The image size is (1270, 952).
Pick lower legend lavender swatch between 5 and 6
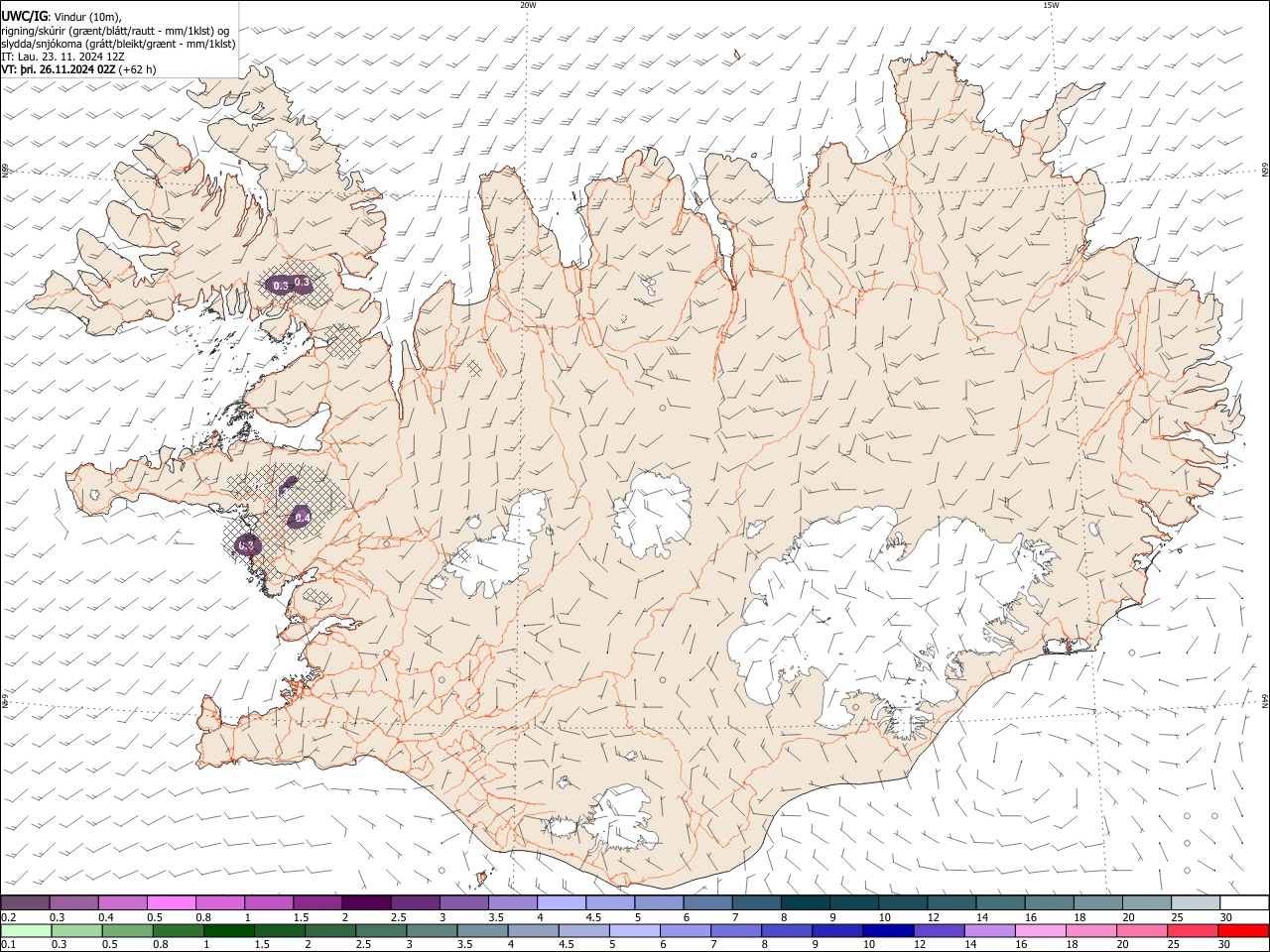633,931
